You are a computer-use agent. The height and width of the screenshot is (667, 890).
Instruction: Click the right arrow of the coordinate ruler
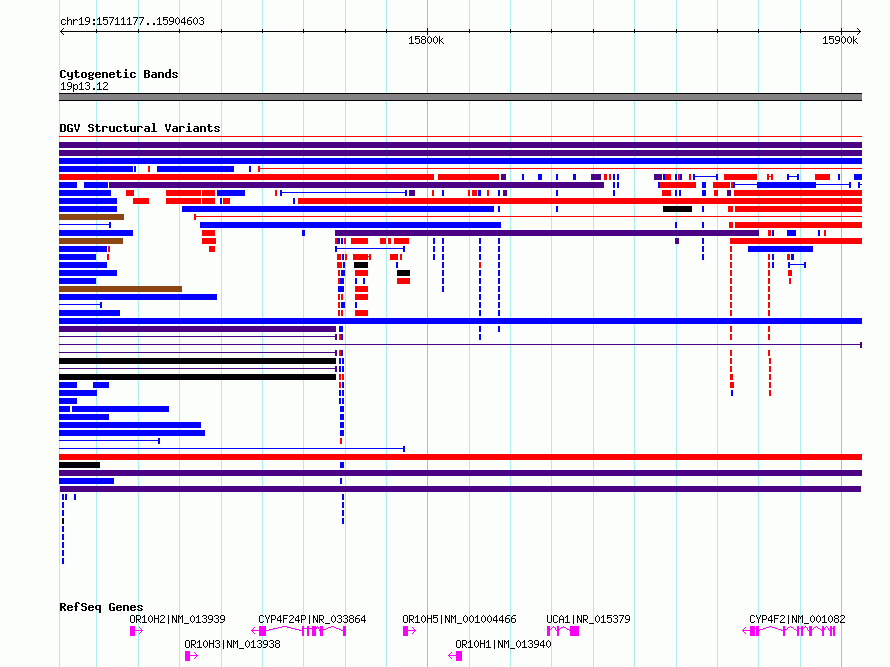point(859,32)
